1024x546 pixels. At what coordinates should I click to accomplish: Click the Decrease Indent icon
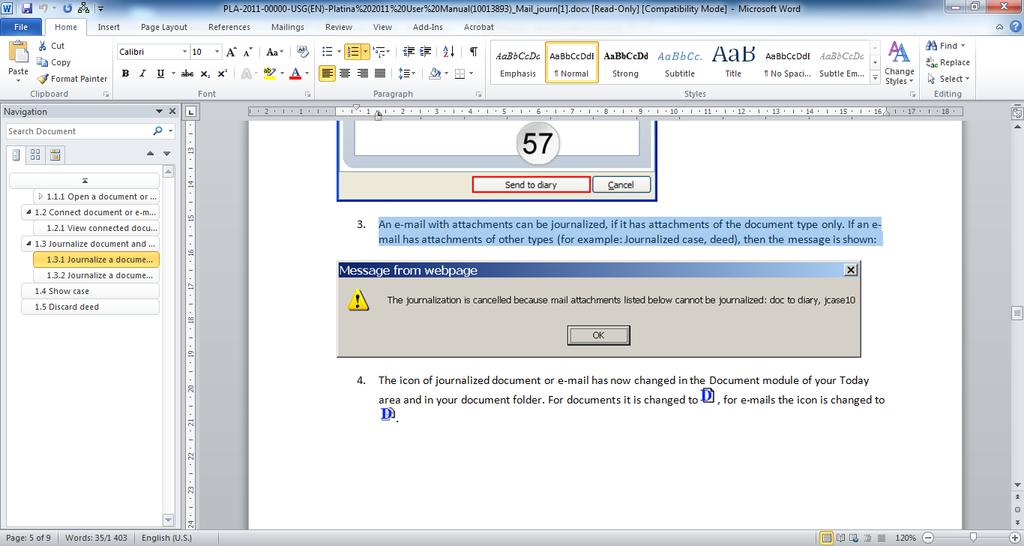[x=409, y=52]
